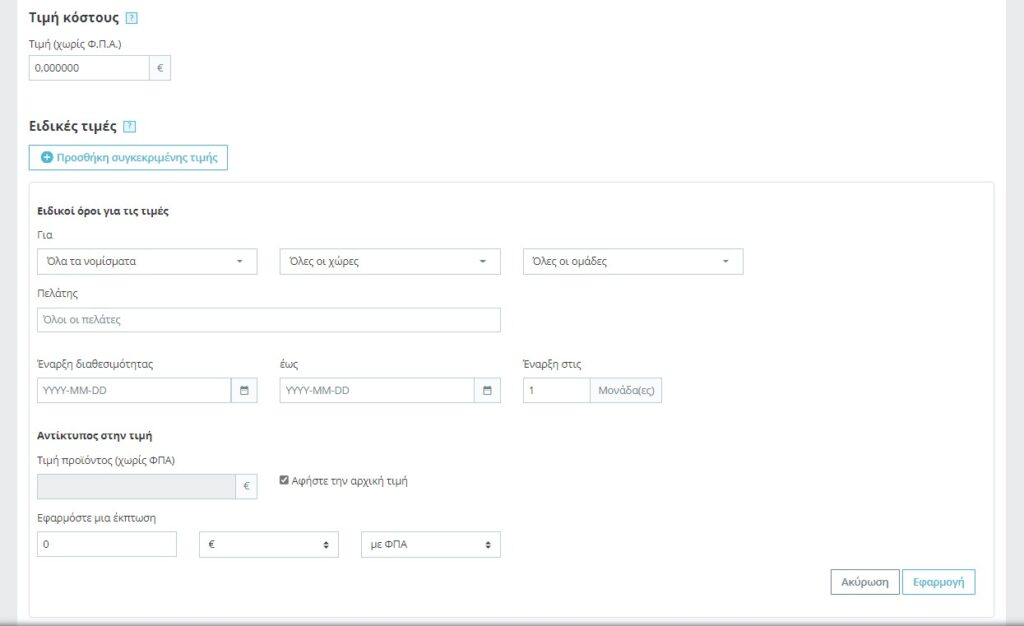This screenshot has height=626, width=1024.
Task: Expand Όλες οι χώρες country dropdown
Action: click(389, 261)
